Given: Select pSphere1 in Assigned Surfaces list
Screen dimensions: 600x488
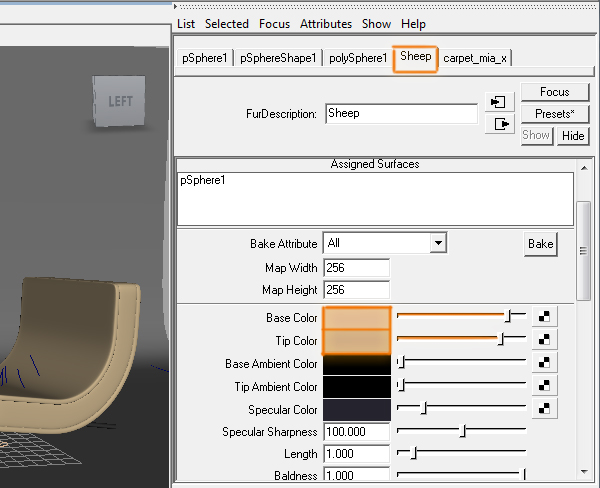Looking at the screenshot, I should [x=203, y=180].
